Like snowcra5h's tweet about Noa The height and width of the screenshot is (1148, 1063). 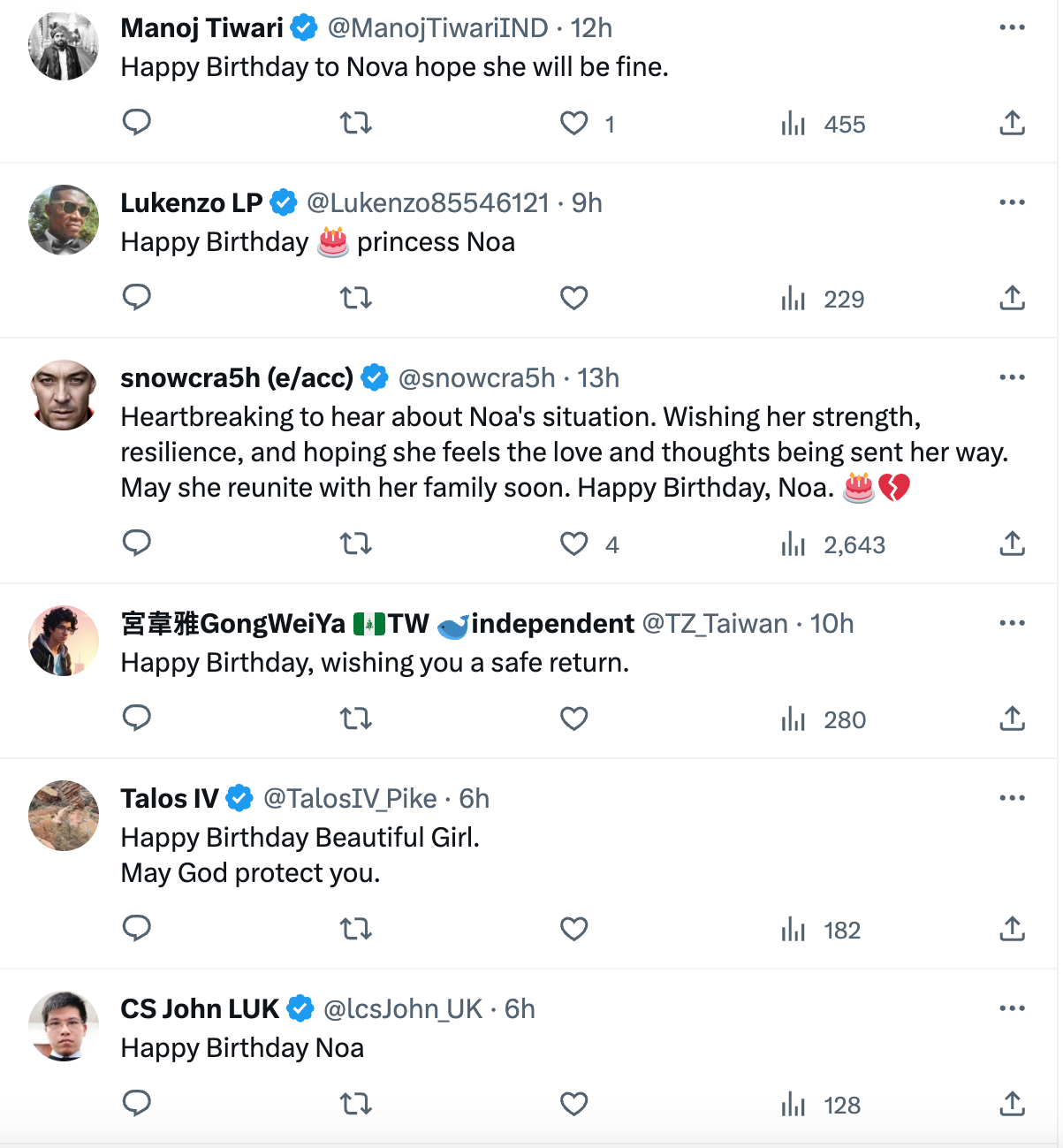click(574, 544)
